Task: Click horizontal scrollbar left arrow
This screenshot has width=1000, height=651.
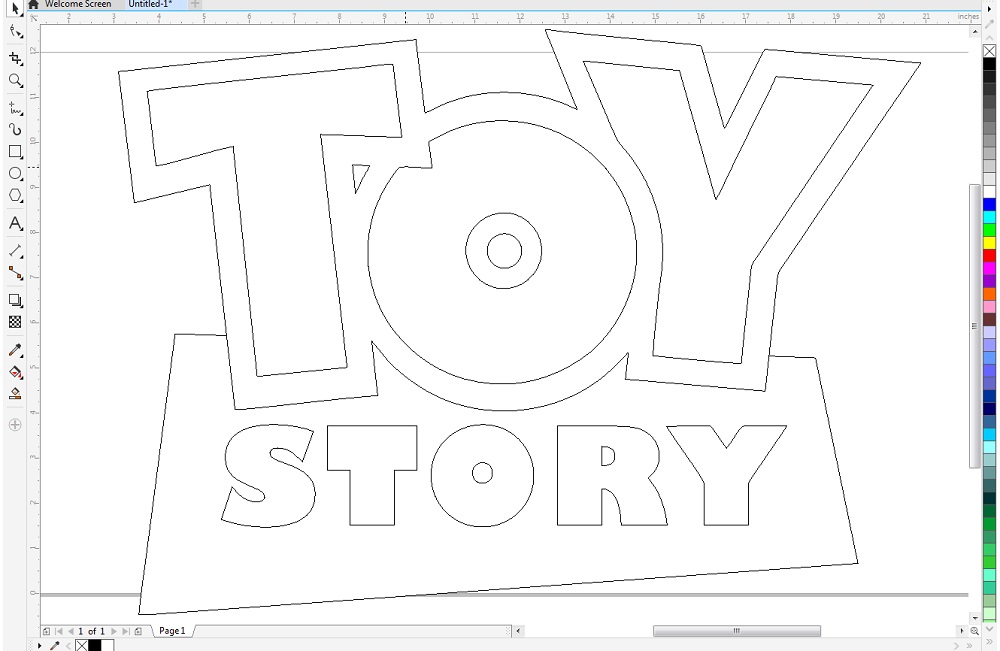Action: point(518,631)
